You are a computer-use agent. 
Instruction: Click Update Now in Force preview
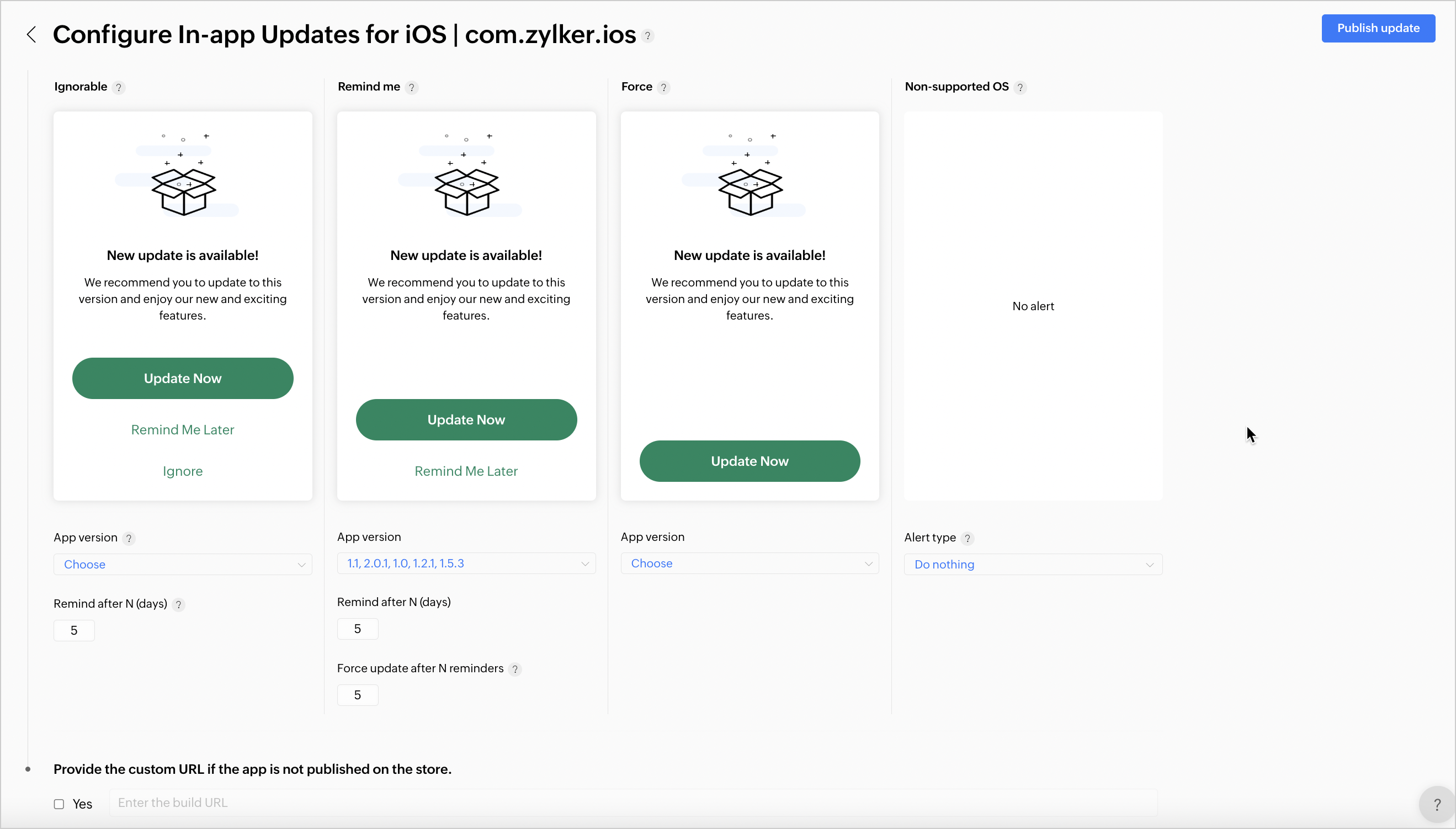750,461
